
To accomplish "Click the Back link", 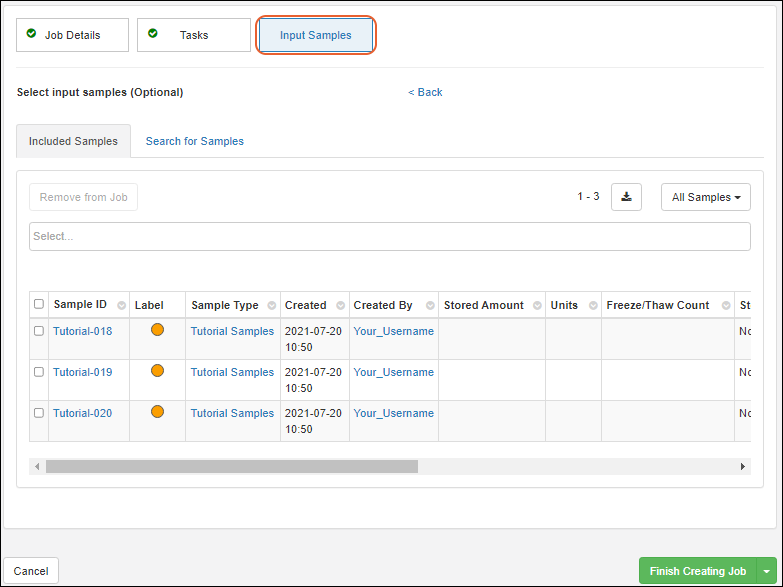I will [x=425, y=92].
